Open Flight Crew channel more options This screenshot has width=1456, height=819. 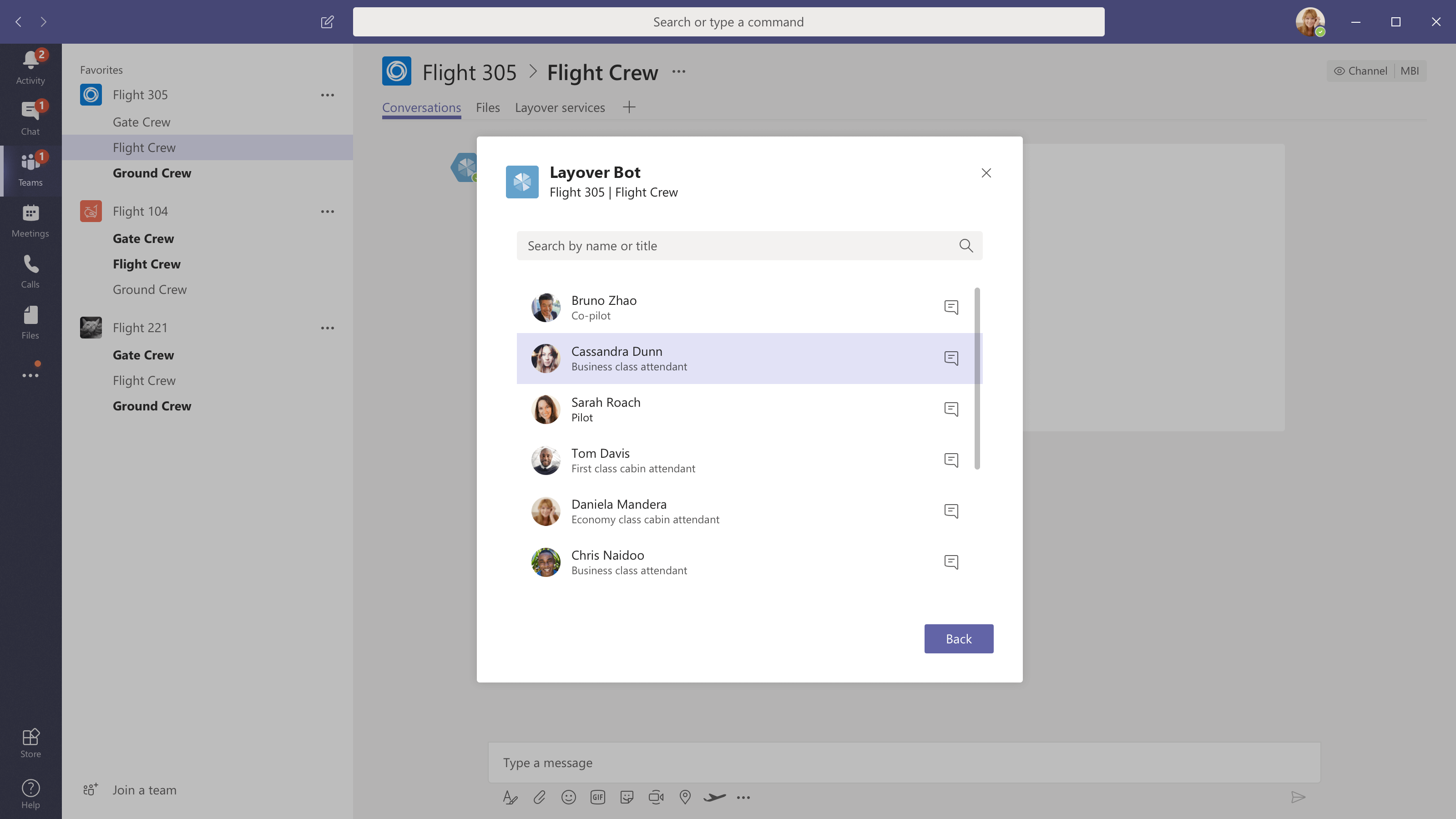[x=679, y=72]
